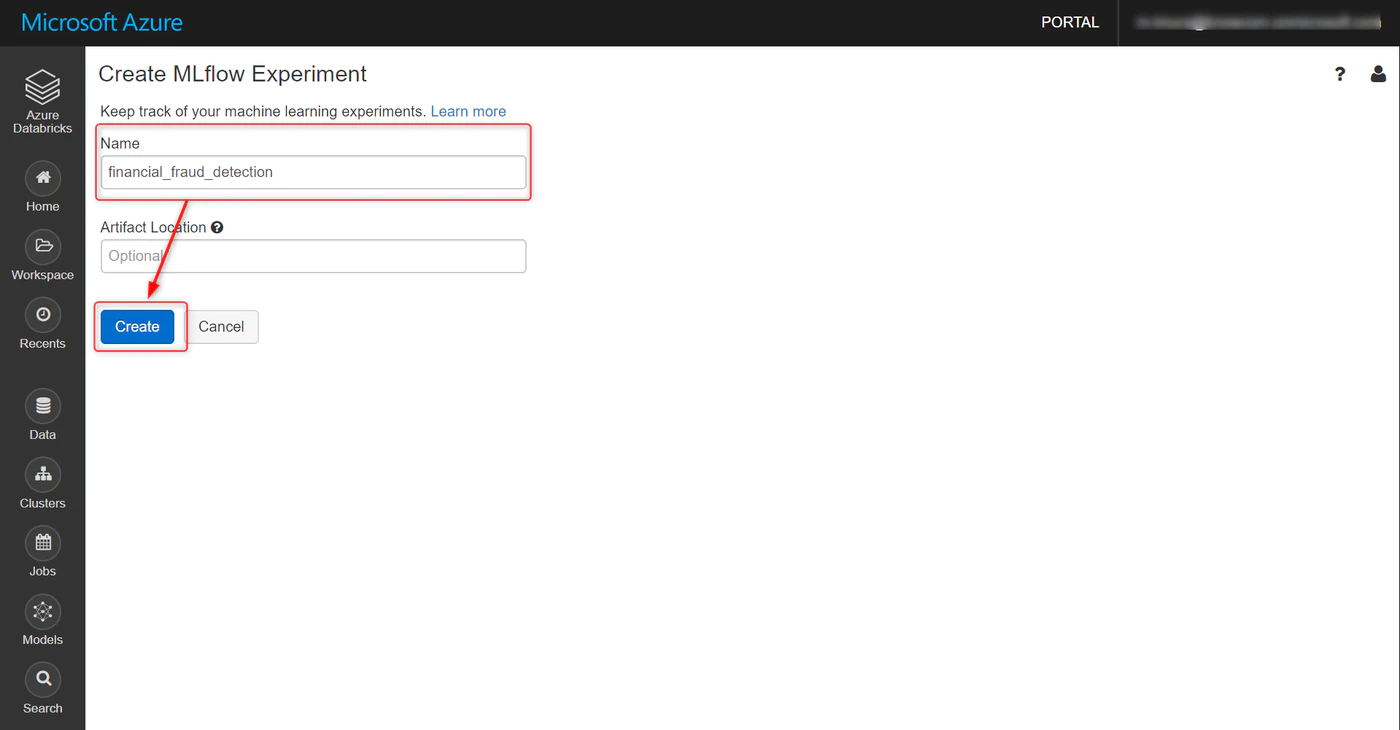Focus the experiment Name field
Screen dimensions: 1400x730
tap(313, 172)
